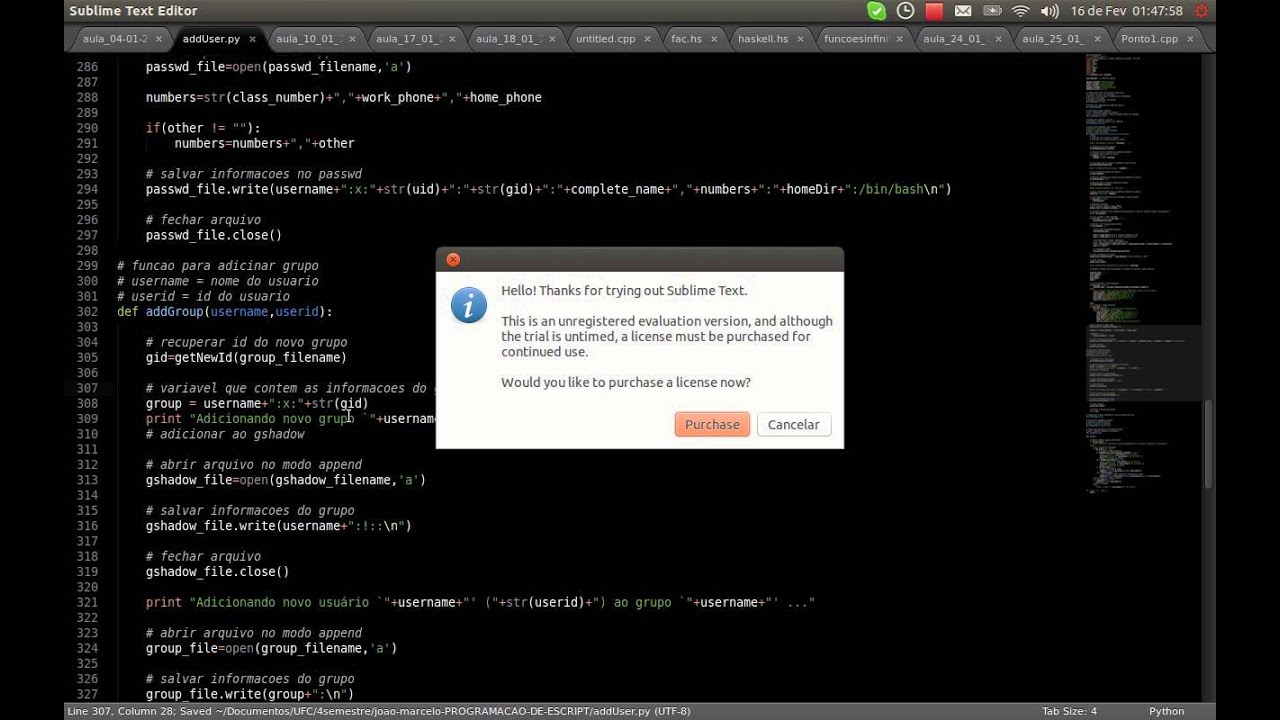Open the sound volume indicator

1049,11
